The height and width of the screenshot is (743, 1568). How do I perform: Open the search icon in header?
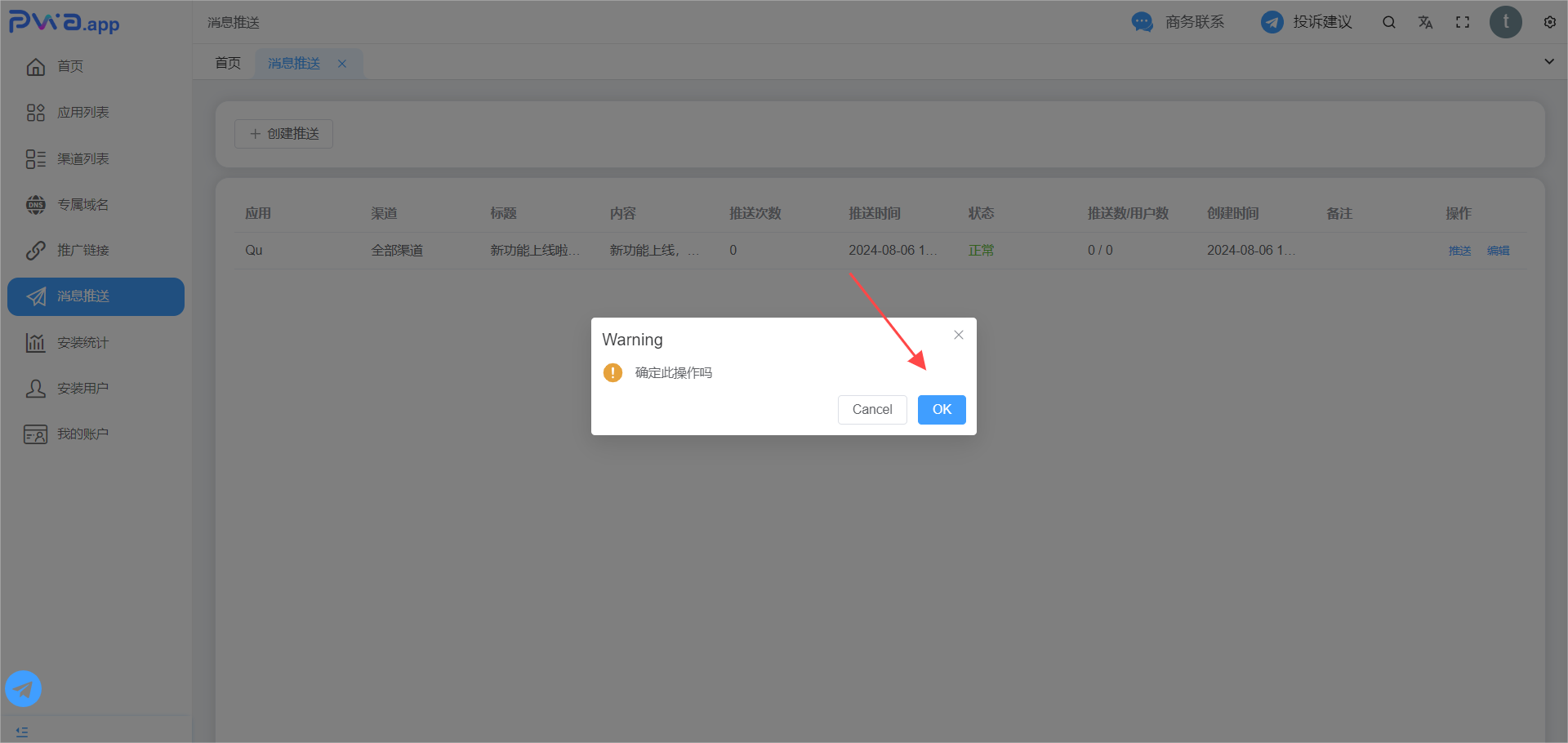tap(1388, 22)
